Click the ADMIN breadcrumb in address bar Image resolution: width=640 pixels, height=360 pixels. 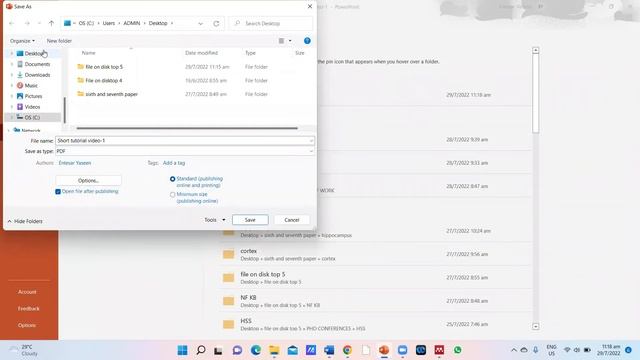point(132,24)
